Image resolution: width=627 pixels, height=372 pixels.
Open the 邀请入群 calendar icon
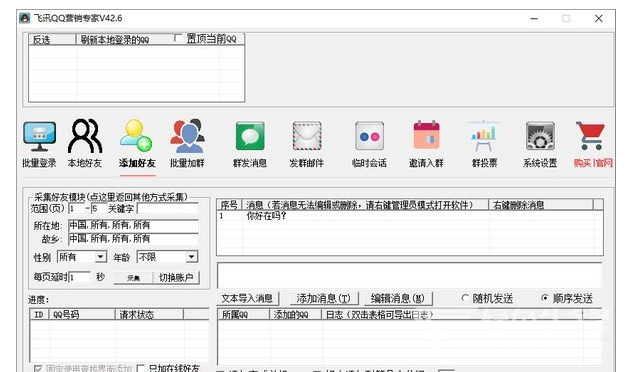point(426,135)
